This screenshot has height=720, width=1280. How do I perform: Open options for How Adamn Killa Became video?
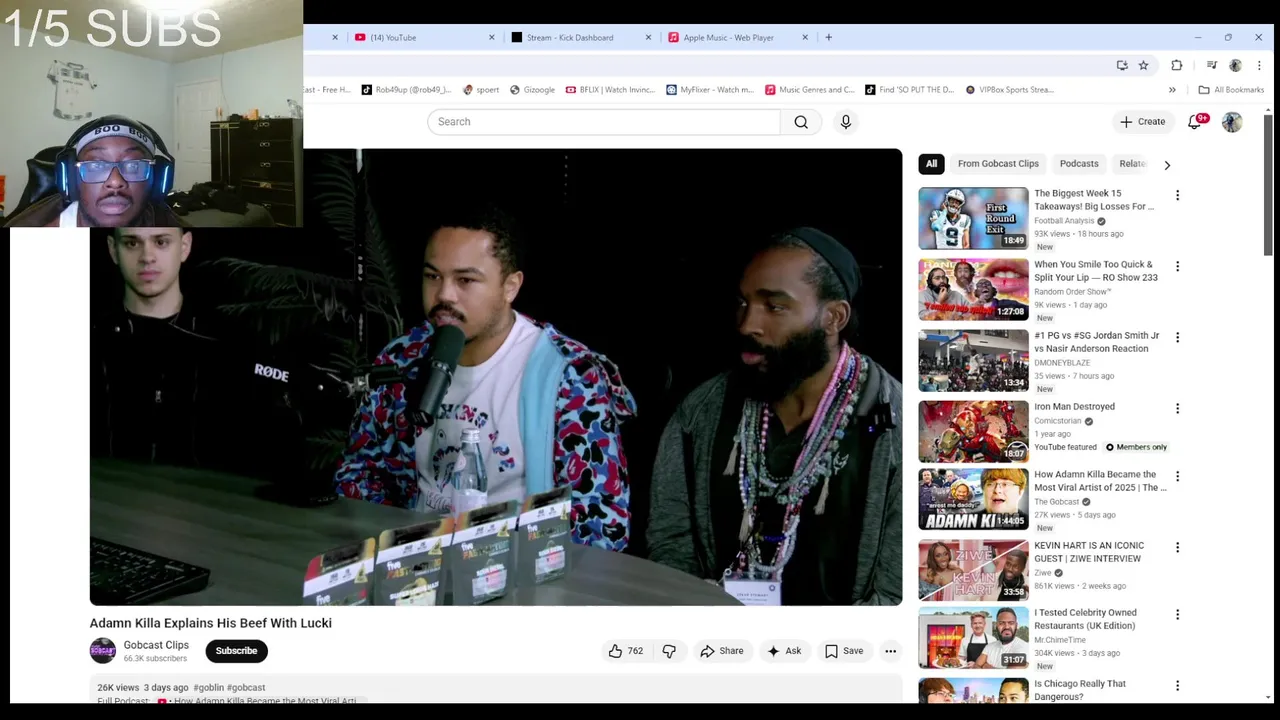pos(1177,476)
